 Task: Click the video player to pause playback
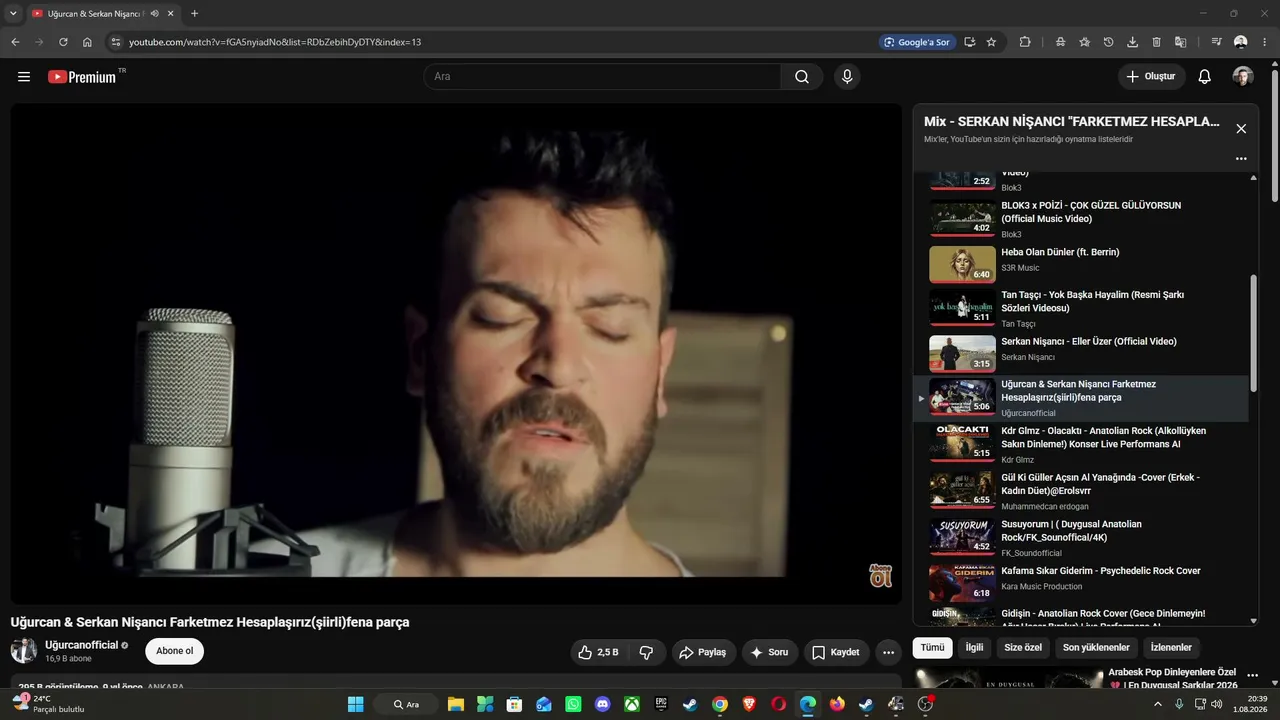pos(456,354)
